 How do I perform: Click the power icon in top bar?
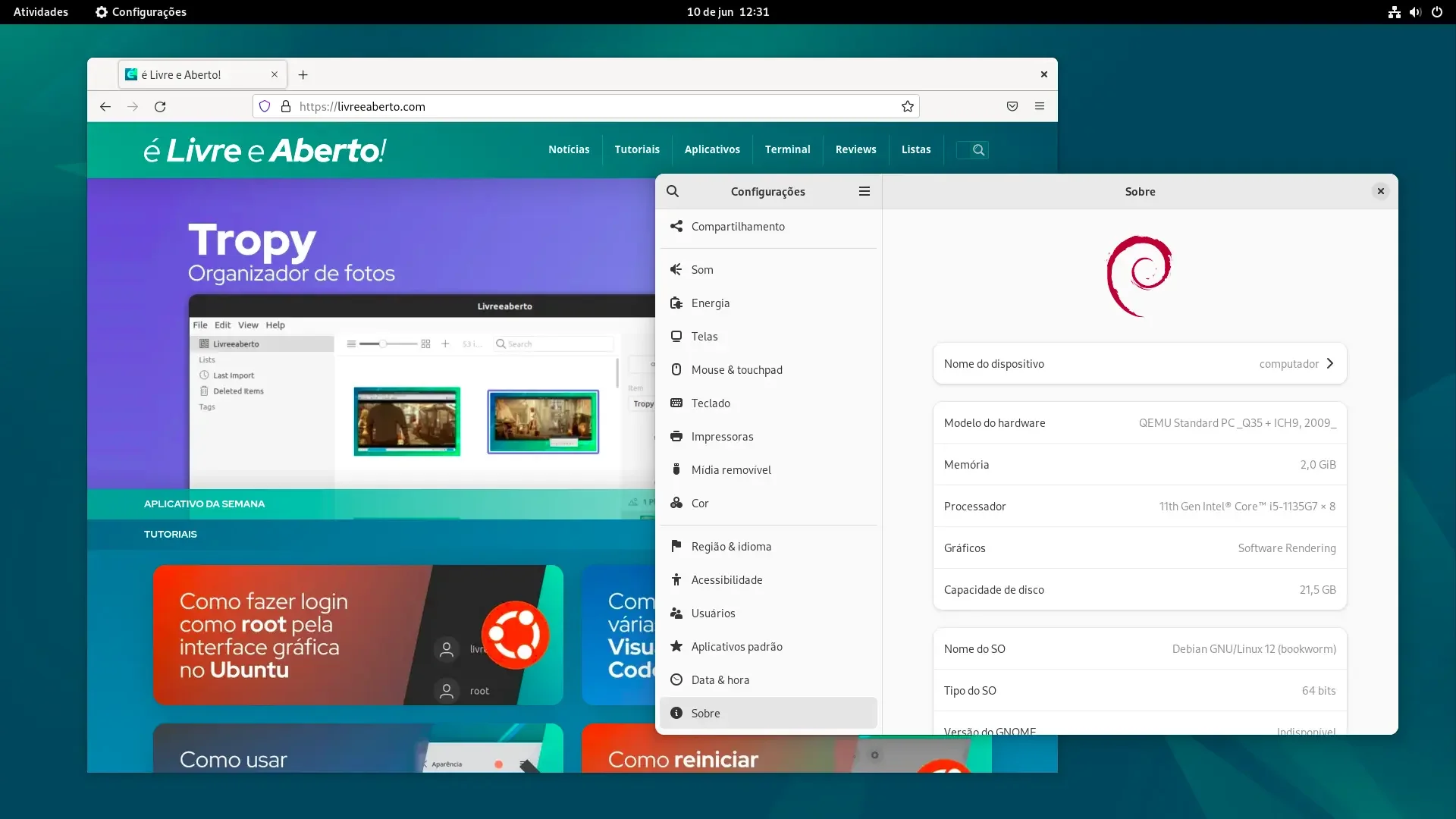[1437, 12]
